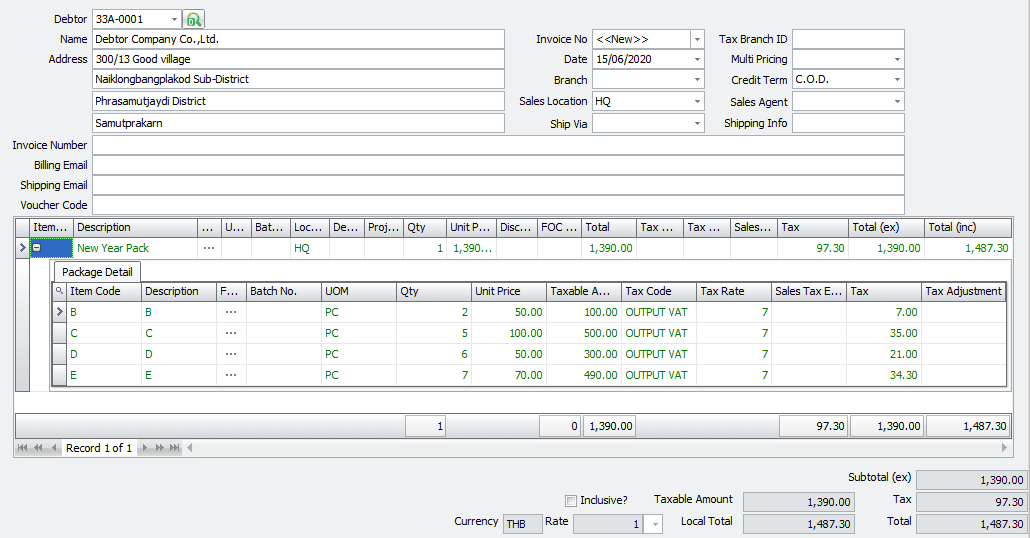Click previous record arrow in navigator
1030x538 pixels.
coord(55,448)
